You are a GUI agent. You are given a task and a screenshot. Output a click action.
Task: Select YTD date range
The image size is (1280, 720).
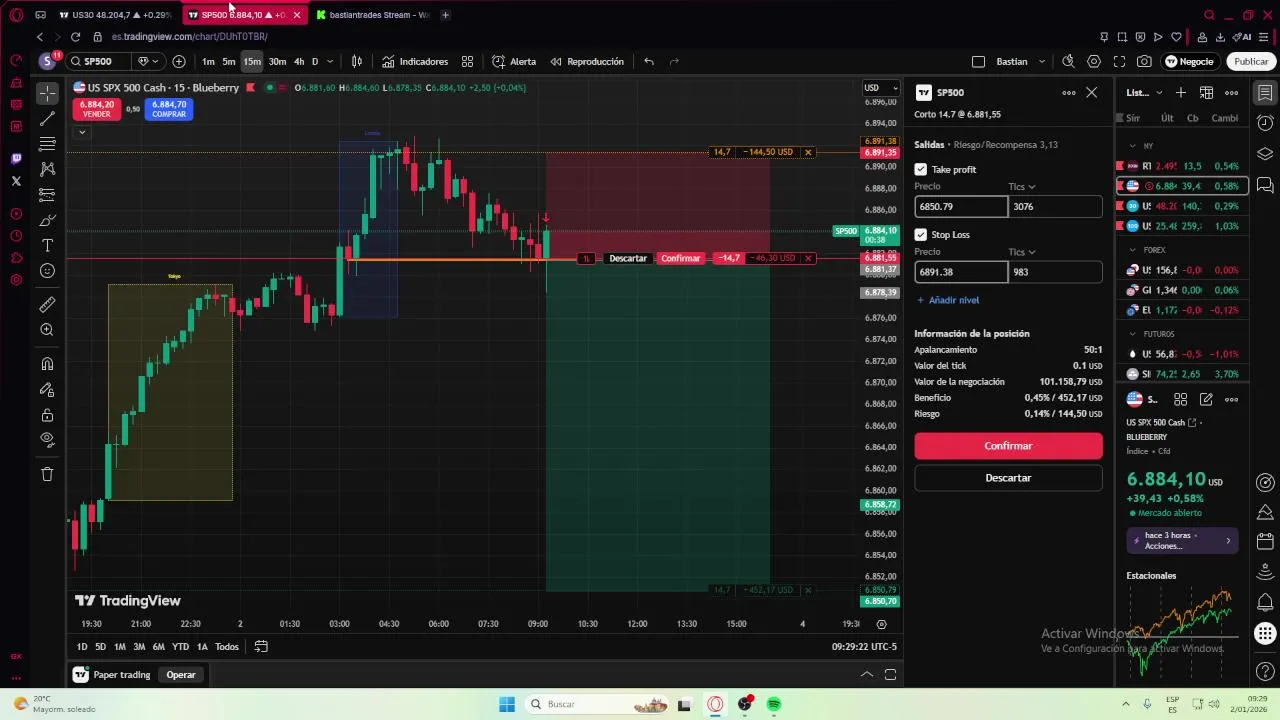pos(180,647)
